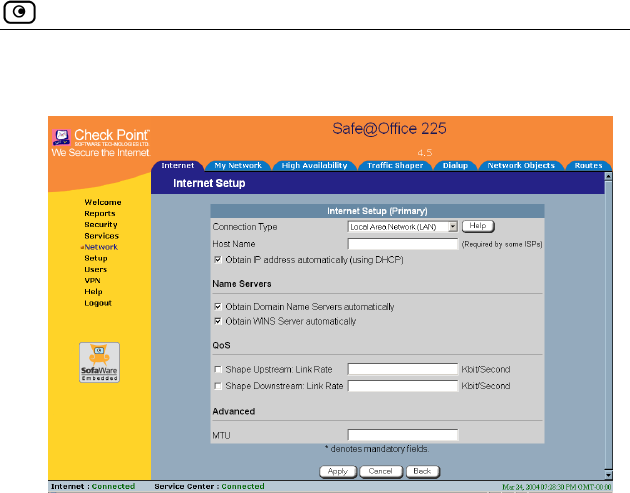Open Users in the sidebar menu
630x493 pixels.
(x=96, y=269)
